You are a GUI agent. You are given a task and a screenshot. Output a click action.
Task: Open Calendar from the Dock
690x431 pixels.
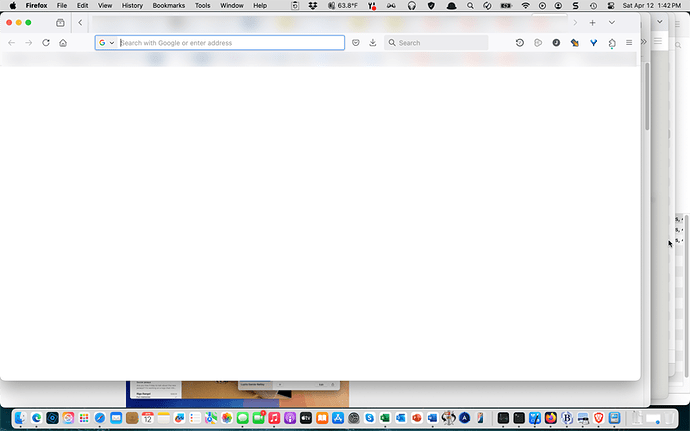pyautogui.click(x=147, y=417)
